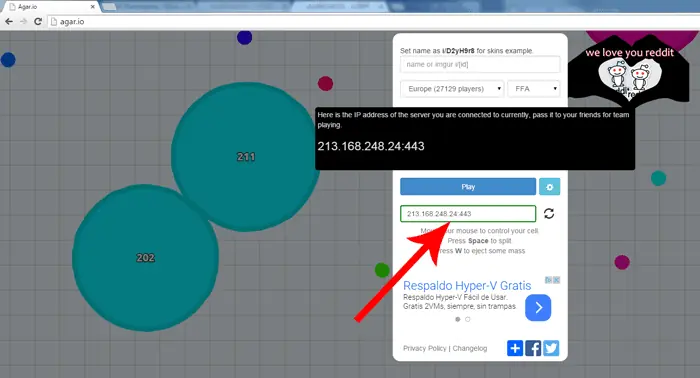Image resolution: width=700 pixels, height=378 pixels.
Task: Open the FFA game mode dropdown
Action: point(534,89)
